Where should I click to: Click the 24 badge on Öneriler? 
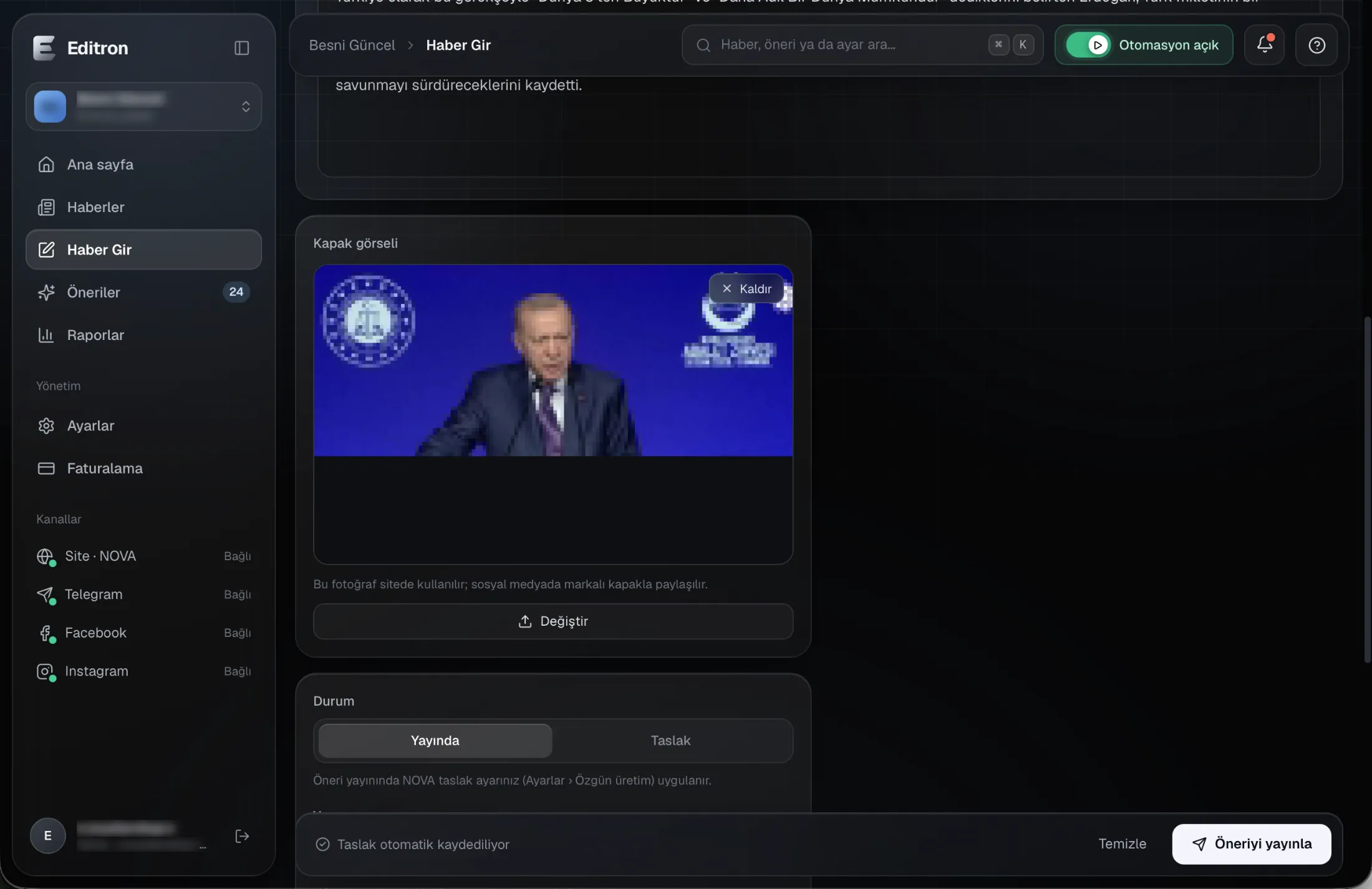tap(236, 292)
